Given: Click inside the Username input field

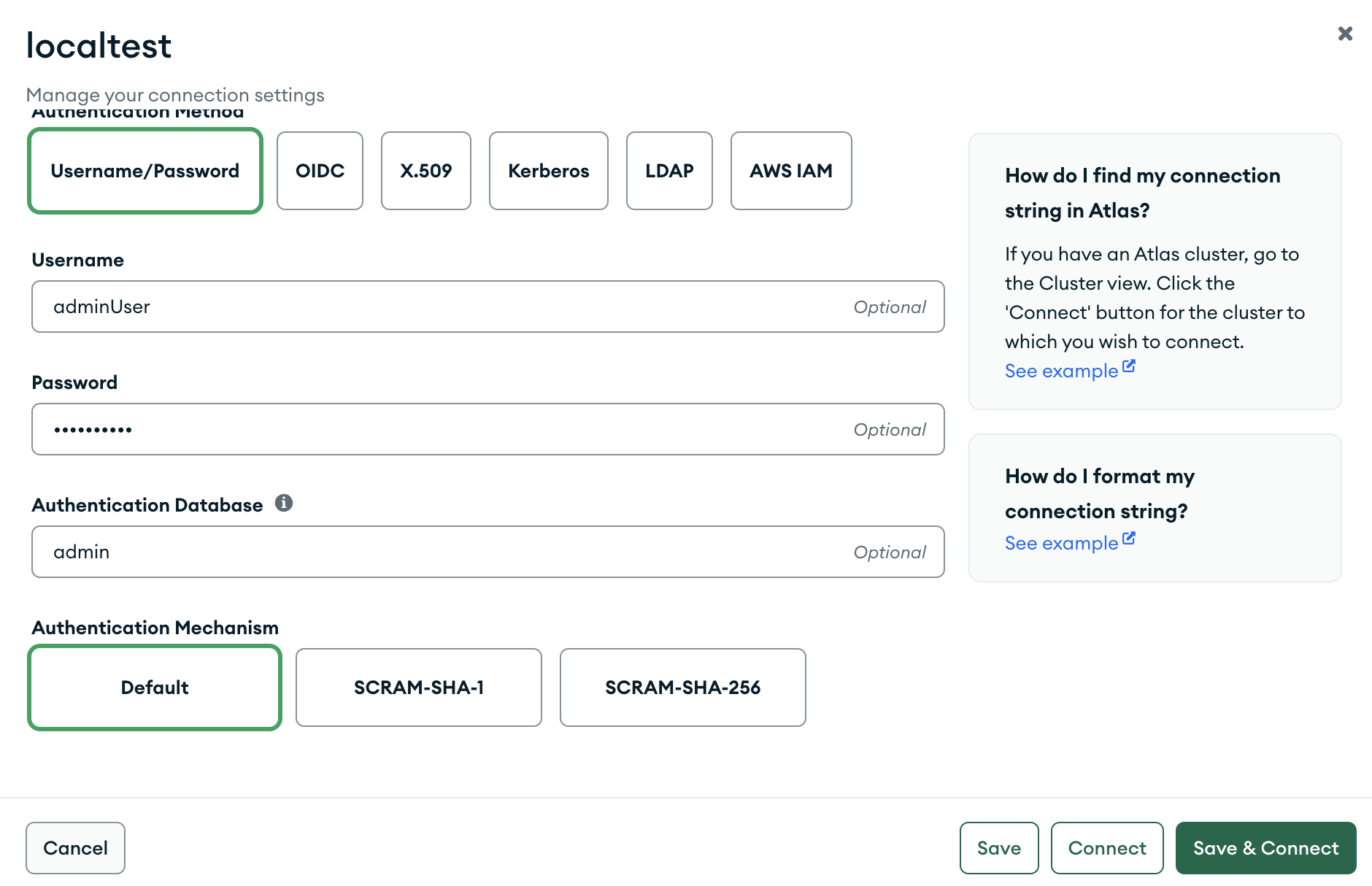Looking at the screenshot, I should click(x=487, y=307).
